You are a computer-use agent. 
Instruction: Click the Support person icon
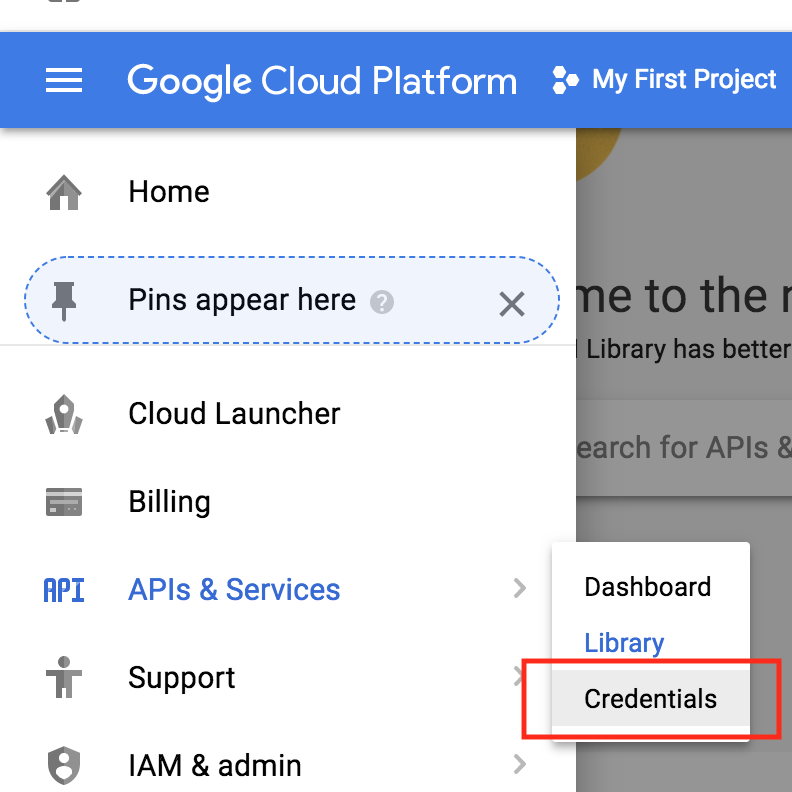[x=64, y=678]
